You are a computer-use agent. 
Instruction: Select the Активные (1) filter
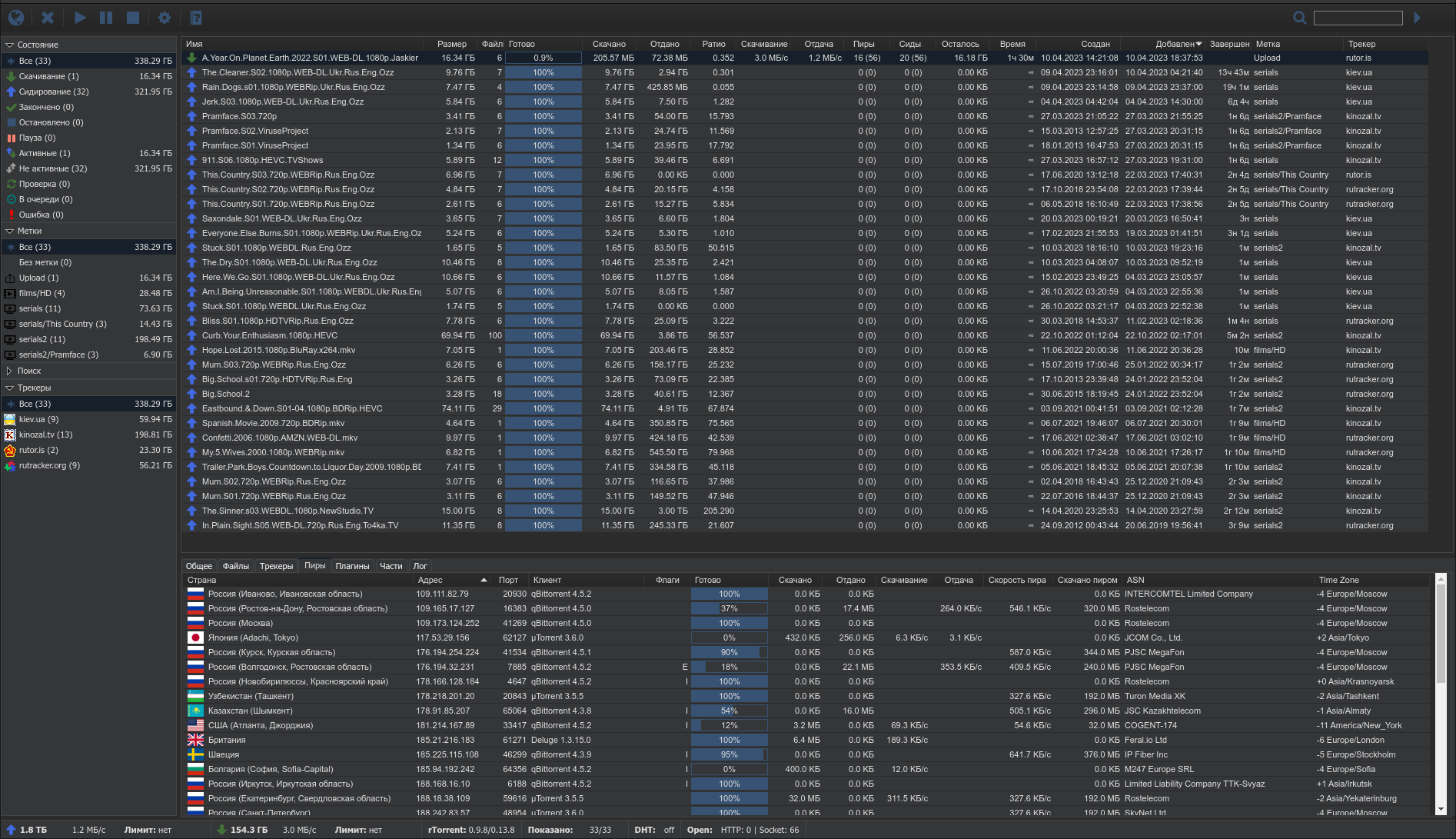(x=88, y=153)
